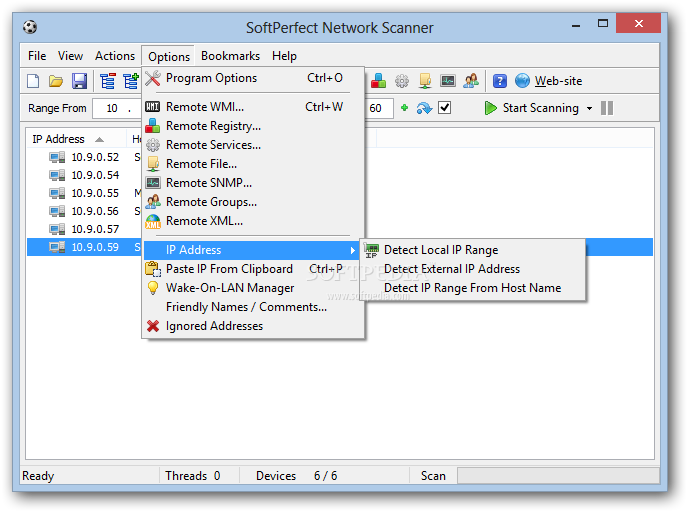The width and height of the screenshot is (688, 512).
Task: Click the computer icon for 10.9.0.52
Action: [x=57, y=157]
